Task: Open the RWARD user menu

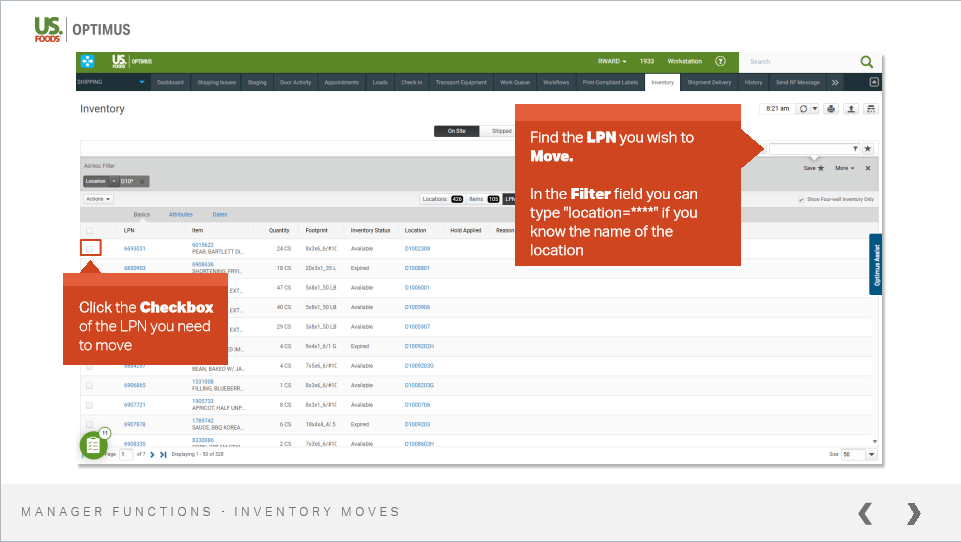Action: (x=612, y=61)
